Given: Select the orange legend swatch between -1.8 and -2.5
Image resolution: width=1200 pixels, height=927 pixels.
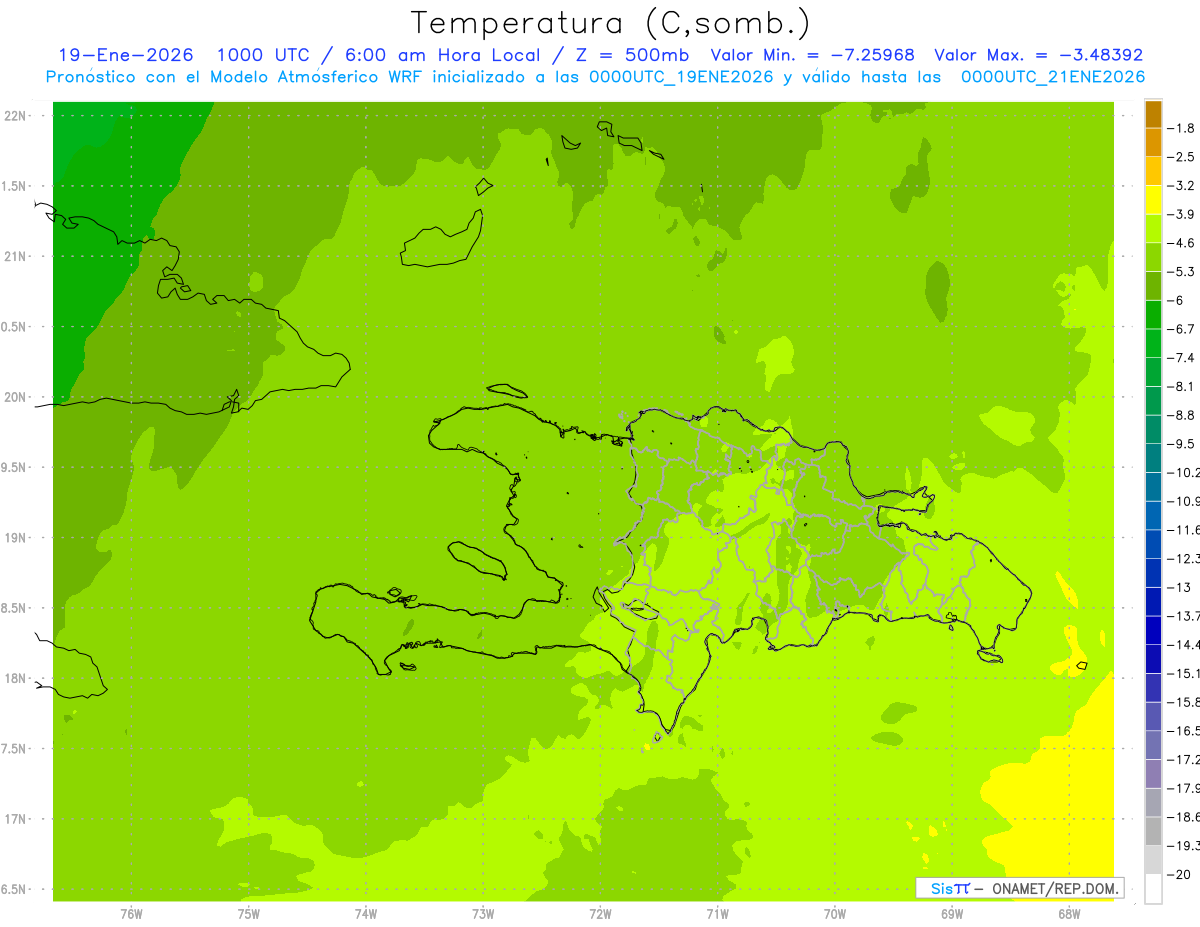Looking at the screenshot, I should pyautogui.click(x=1153, y=143).
